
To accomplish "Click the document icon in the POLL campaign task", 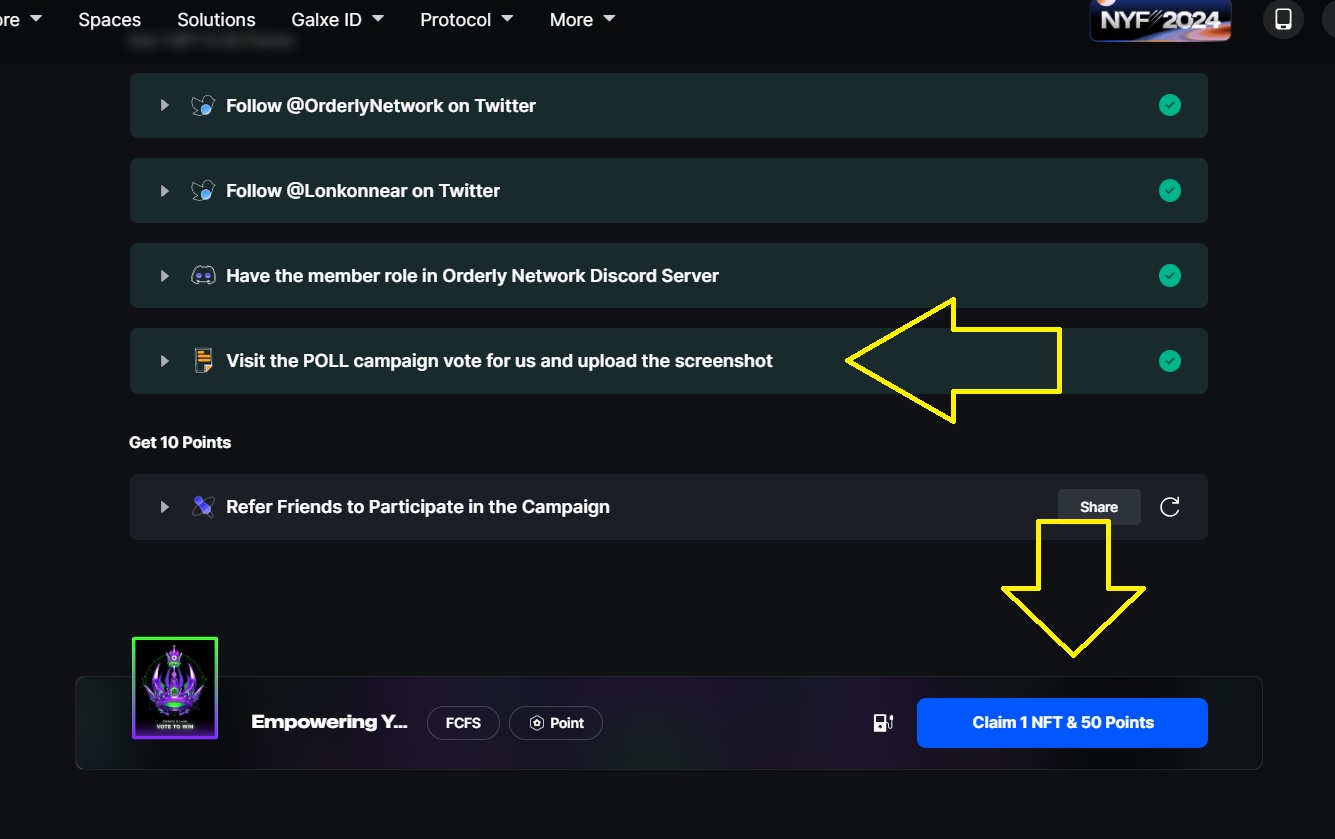I will coord(203,361).
